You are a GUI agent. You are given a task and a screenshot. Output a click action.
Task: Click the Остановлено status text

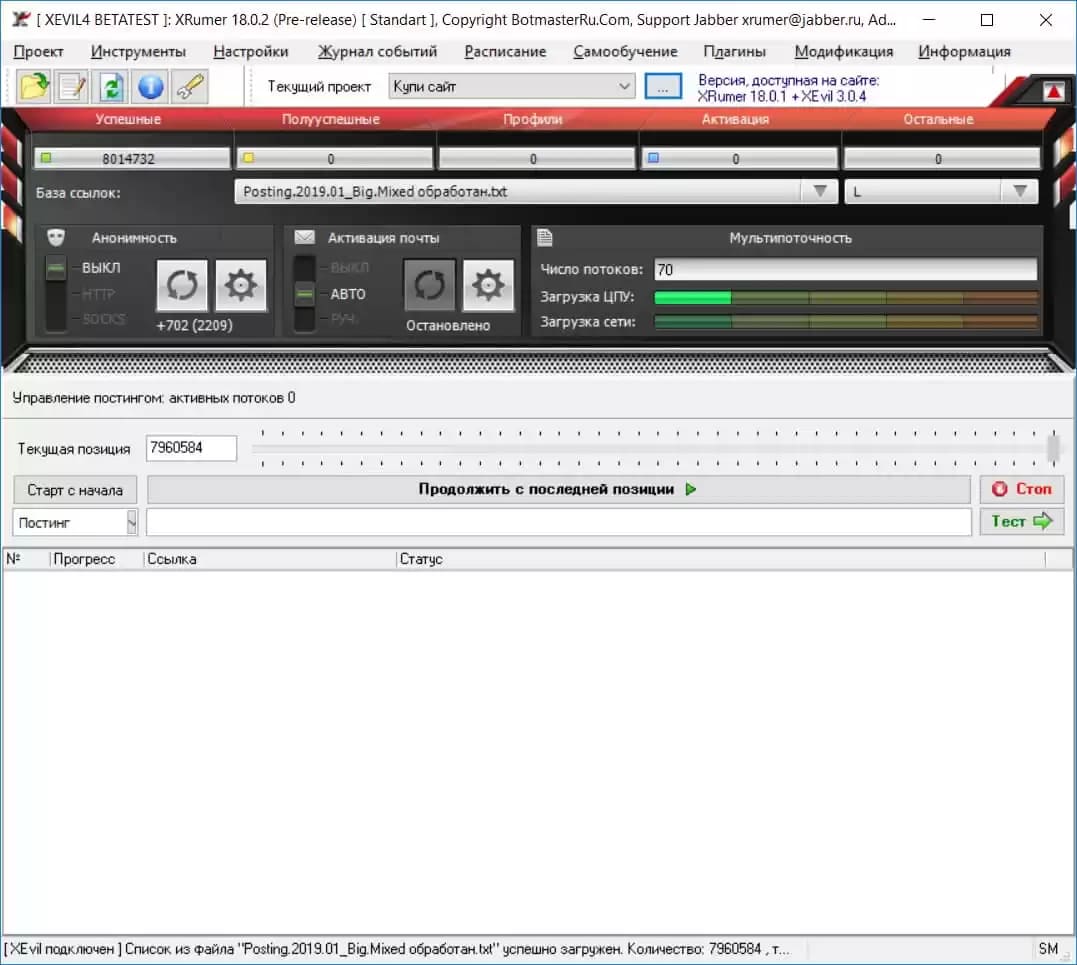click(x=448, y=326)
